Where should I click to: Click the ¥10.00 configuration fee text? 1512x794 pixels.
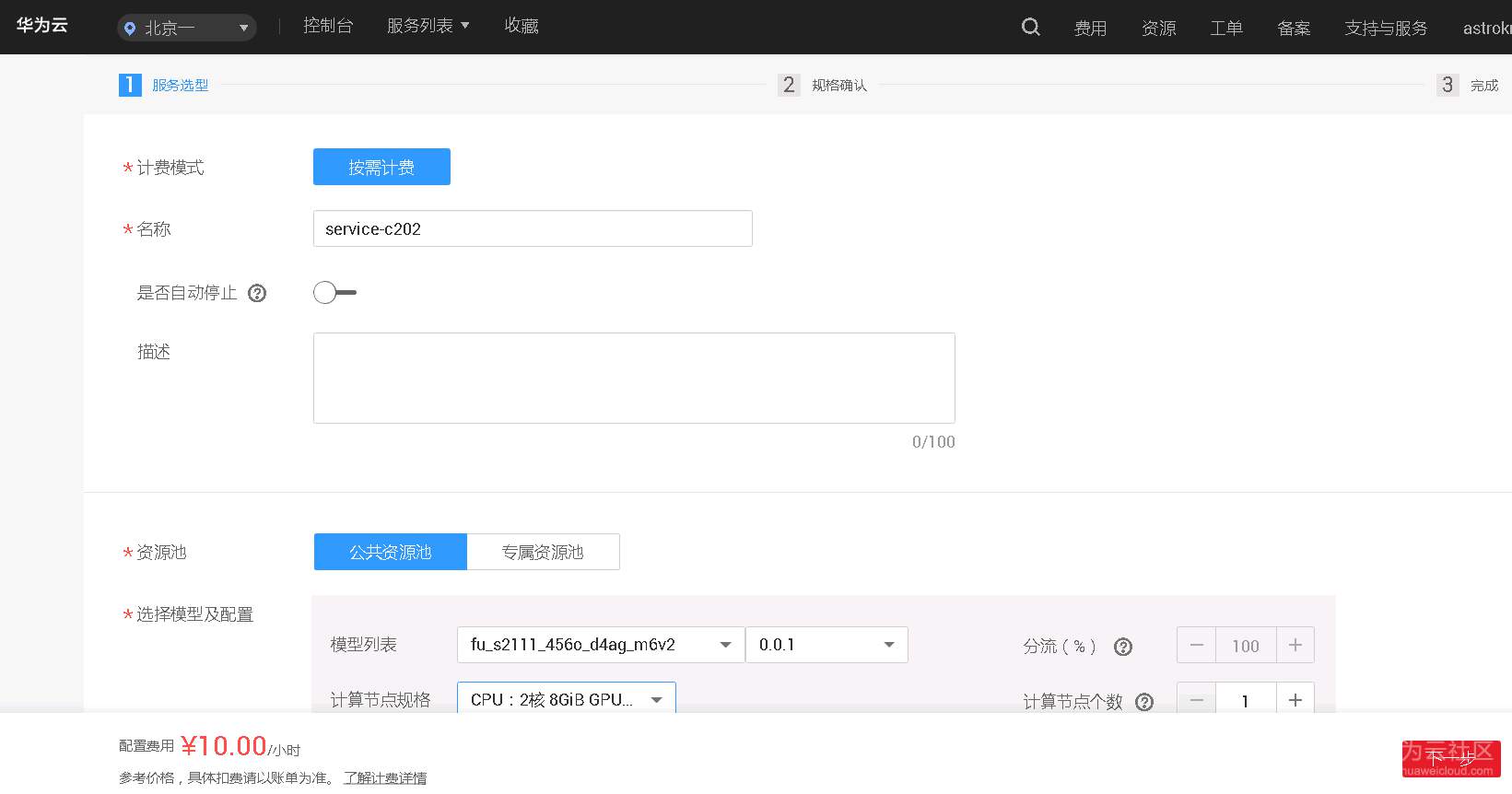[x=224, y=746]
